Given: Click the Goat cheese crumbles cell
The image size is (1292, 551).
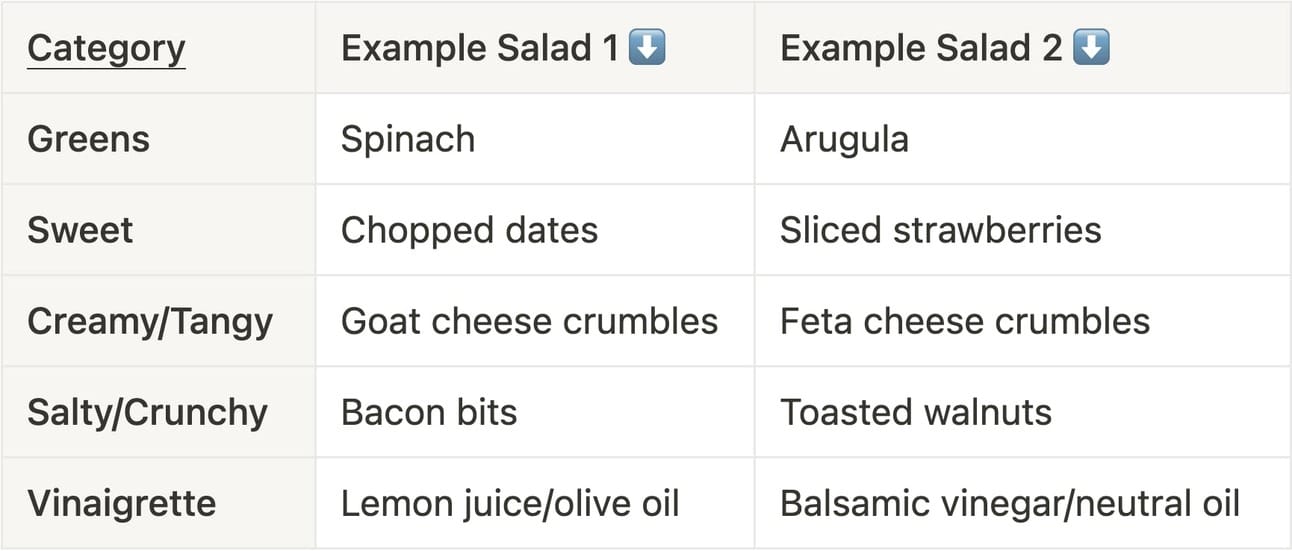Looking at the screenshot, I should tap(529, 321).
